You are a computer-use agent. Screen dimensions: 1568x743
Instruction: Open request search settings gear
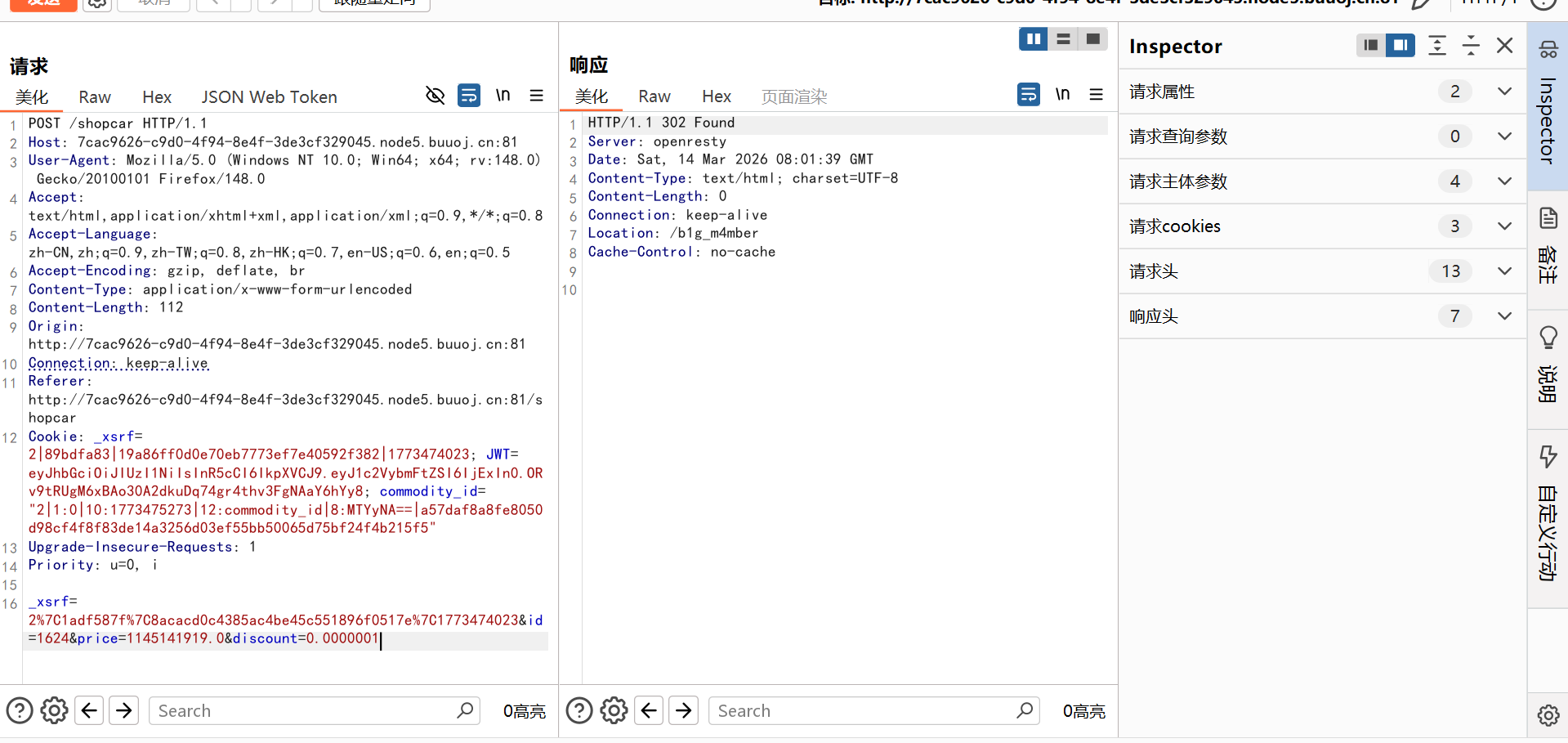(54, 710)
